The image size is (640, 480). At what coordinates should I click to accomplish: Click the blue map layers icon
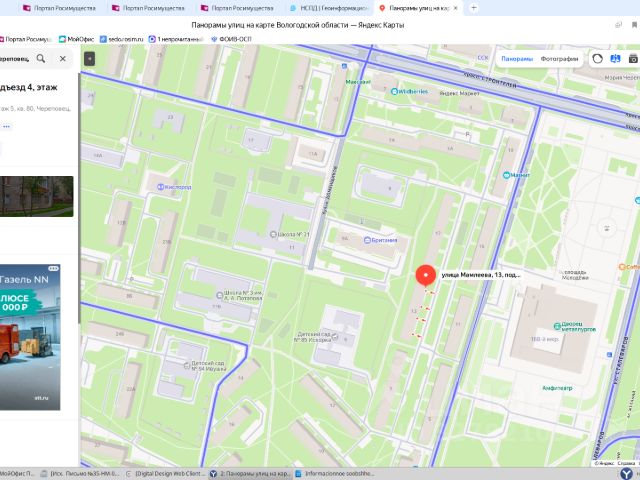click(615, 58)
